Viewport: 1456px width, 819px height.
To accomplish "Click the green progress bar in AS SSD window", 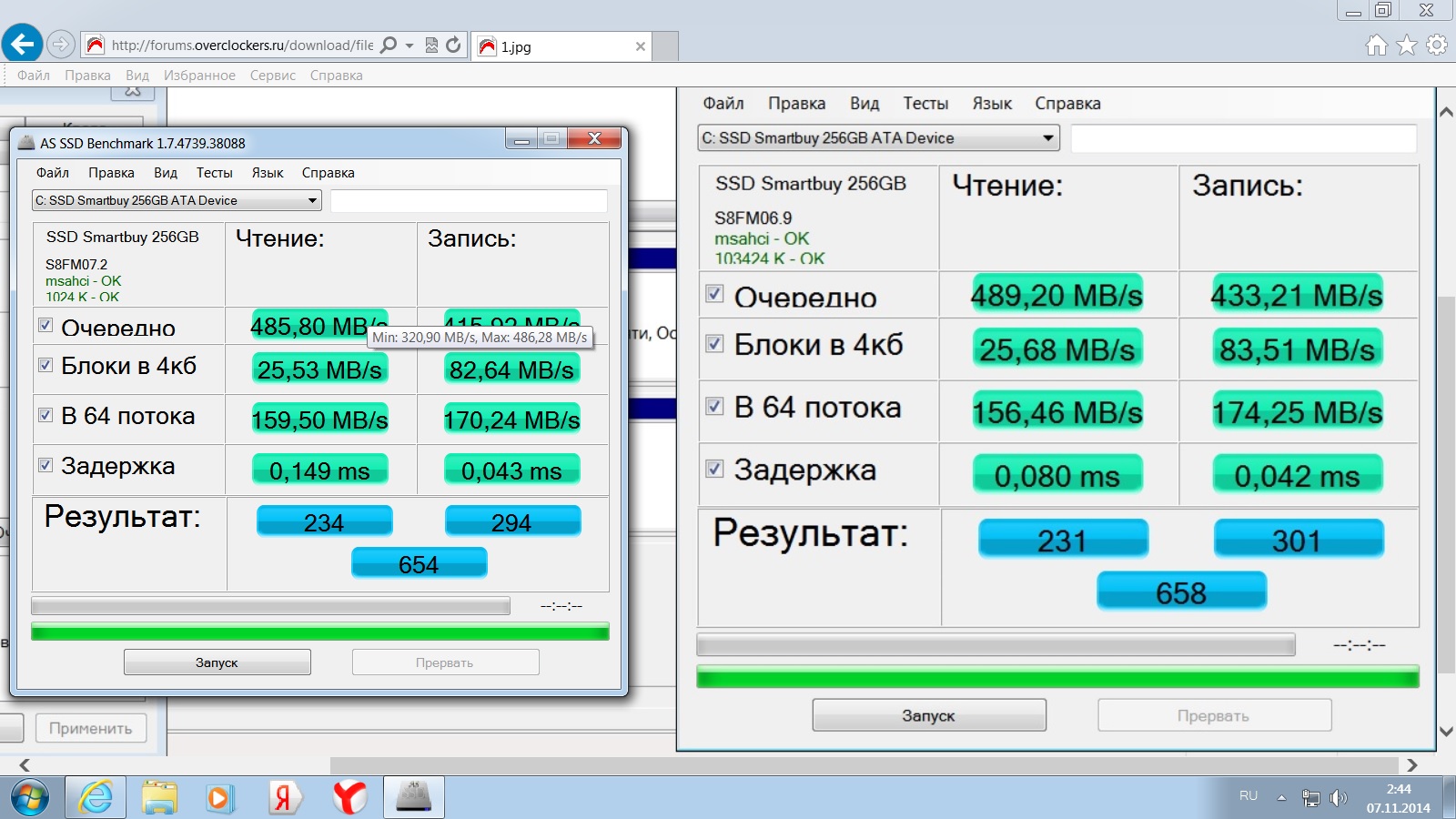I will (x=320, y=632).
